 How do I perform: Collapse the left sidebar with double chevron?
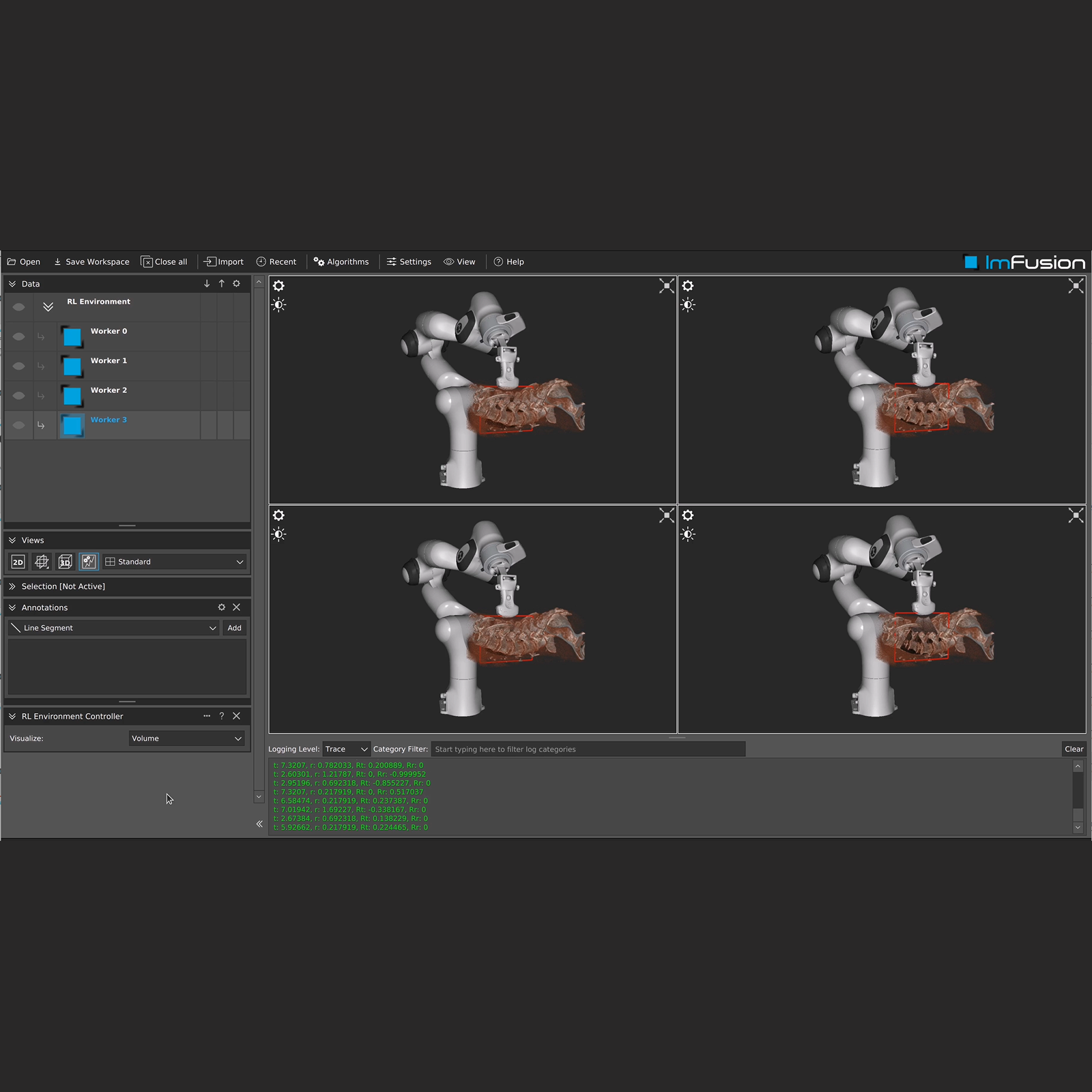tap(259, 824)
